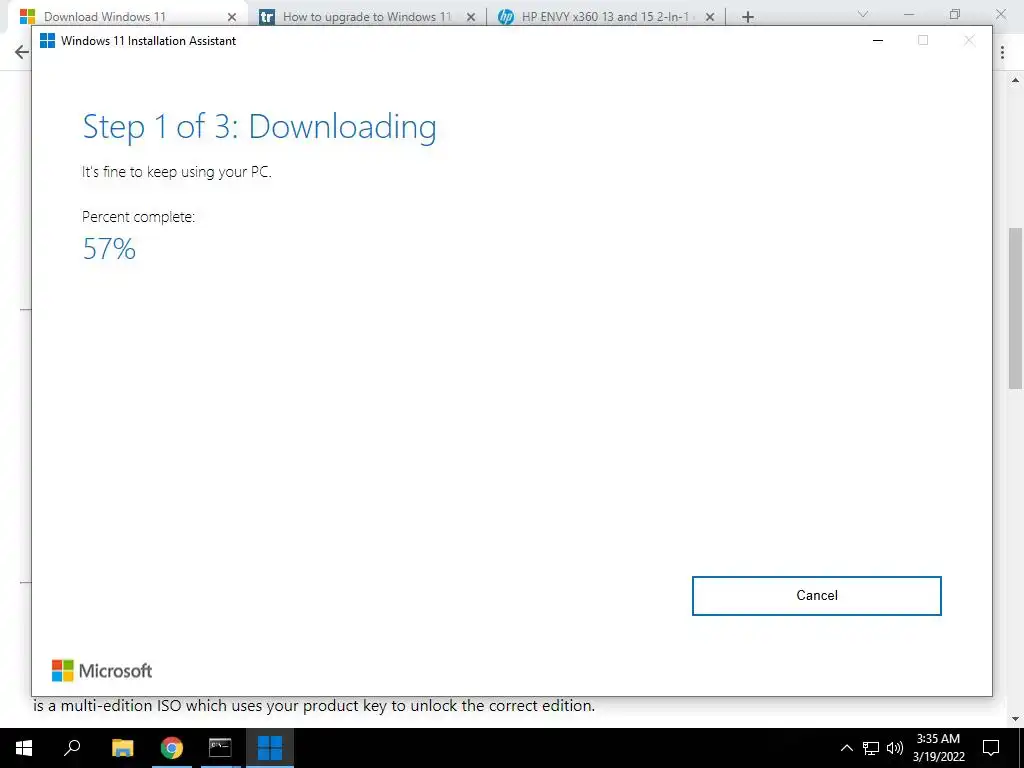Open taskbar search
The image size is (1024, 768).
[x=72, y=748]
